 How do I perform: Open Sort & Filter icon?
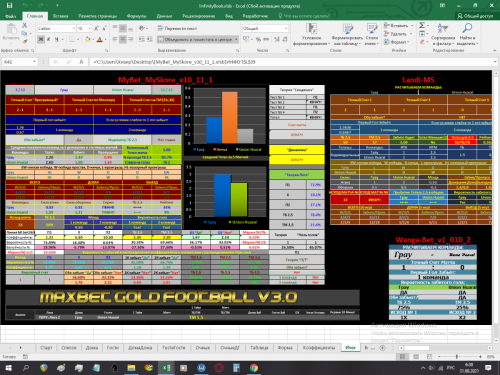(443, 29)
